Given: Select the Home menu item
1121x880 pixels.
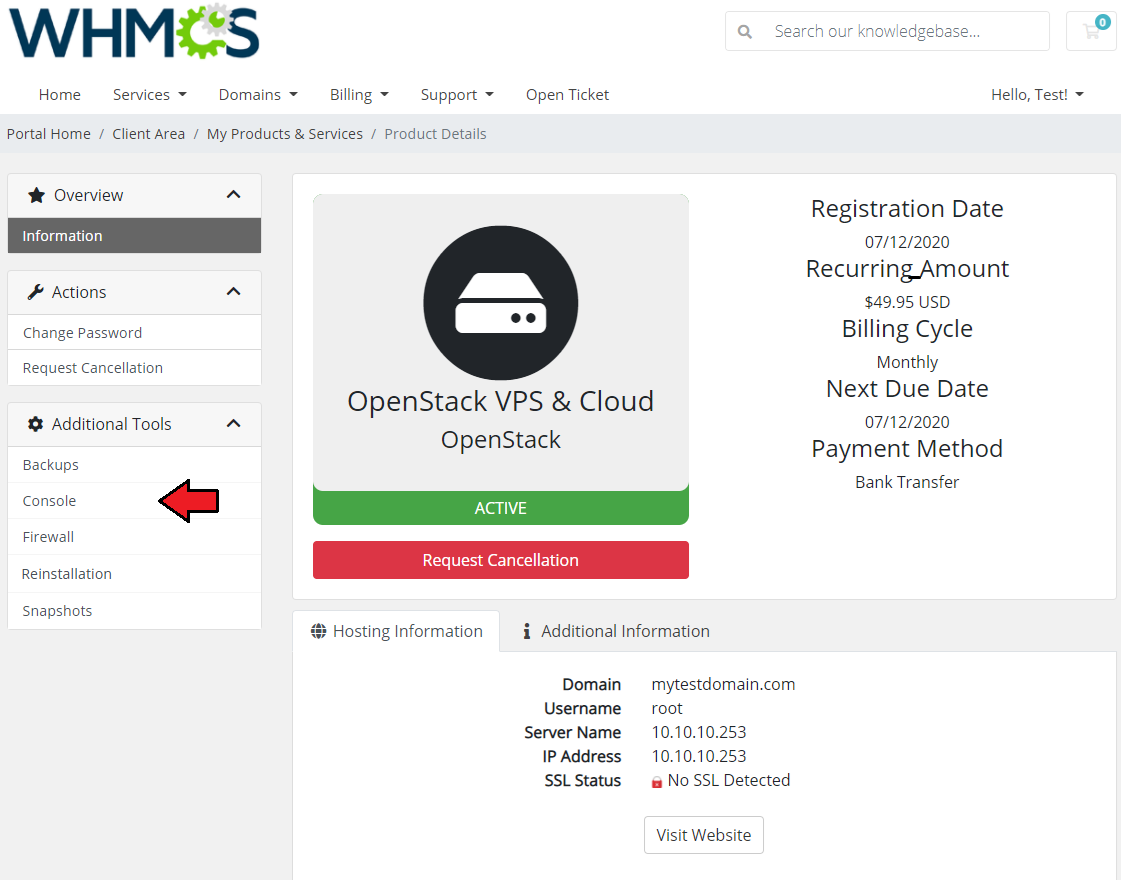Looking at the screenshot, I should (59, 94).
